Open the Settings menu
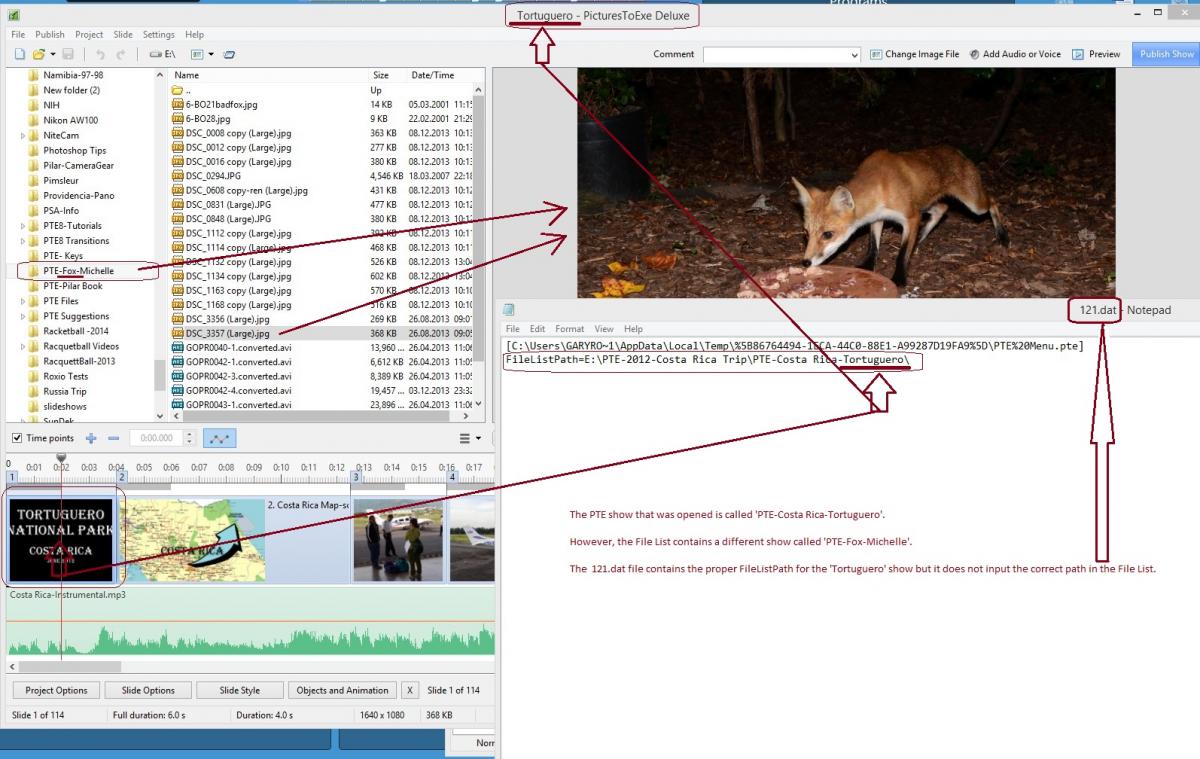This screenshot has width=1200, height=759. (x=158, y=34)
